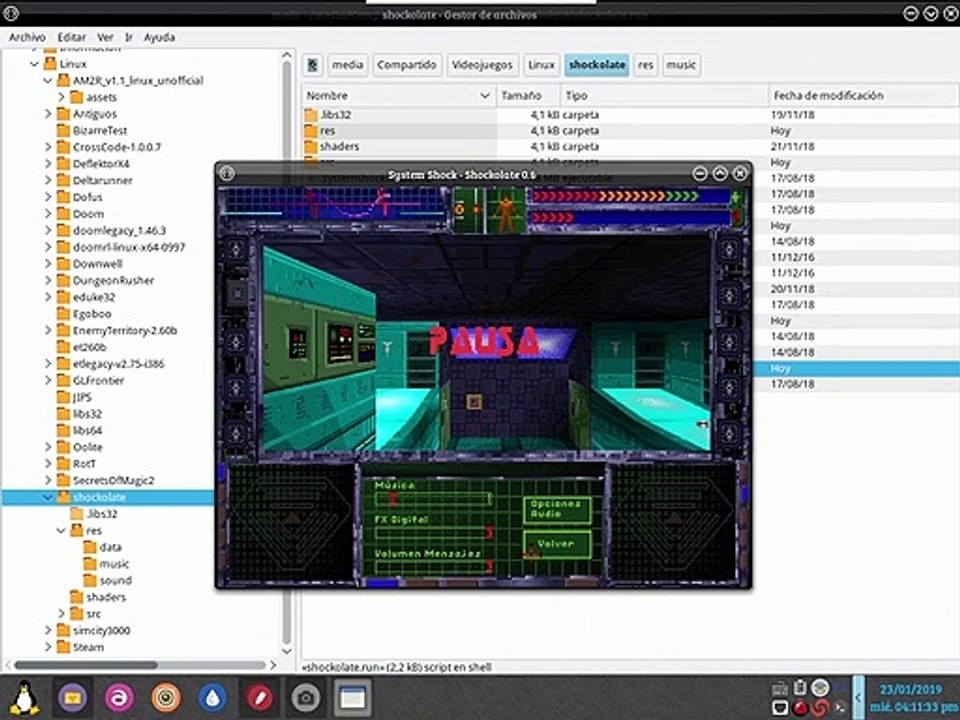Click the '20/11/18' date cell
This screenshot has width=960, height=720.
click(x=792, y=289)
